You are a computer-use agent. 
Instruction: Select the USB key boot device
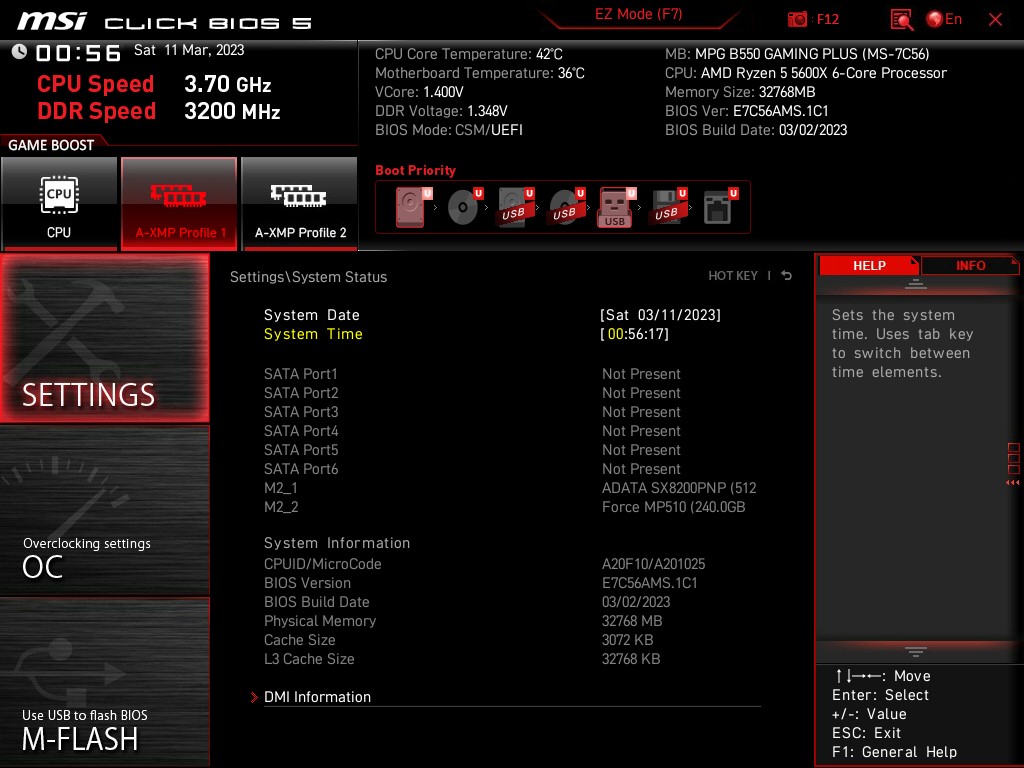point(616,207)
